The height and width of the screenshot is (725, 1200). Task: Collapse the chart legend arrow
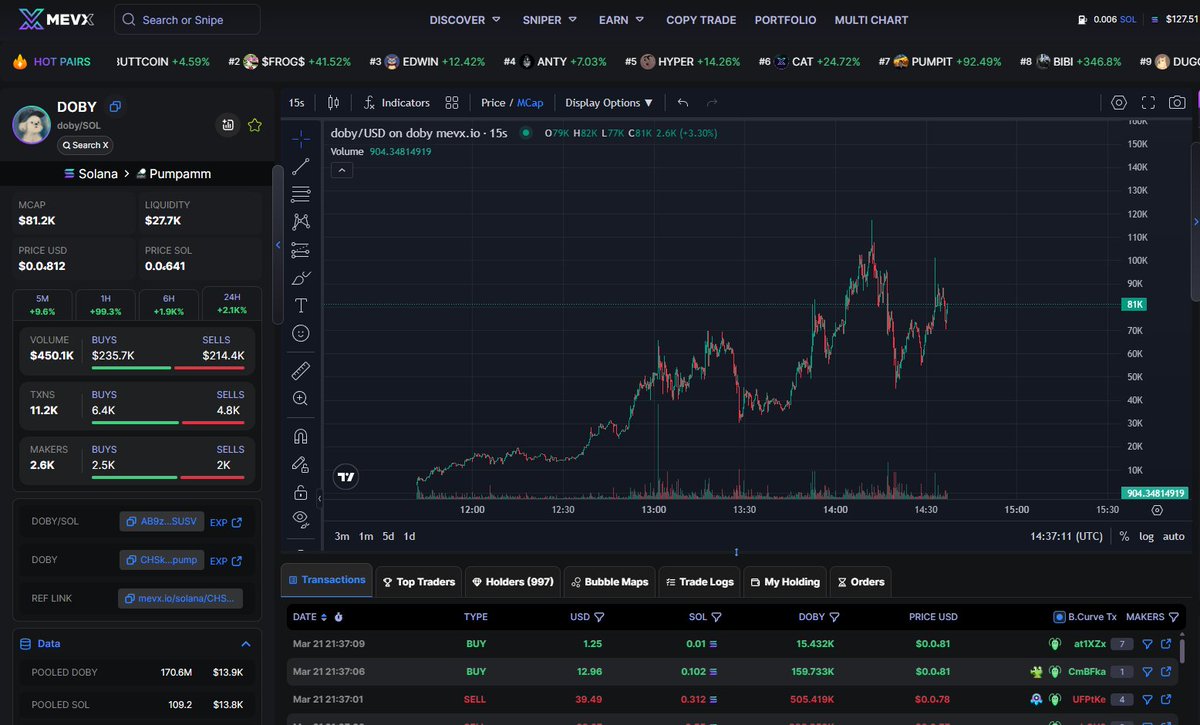342,170
